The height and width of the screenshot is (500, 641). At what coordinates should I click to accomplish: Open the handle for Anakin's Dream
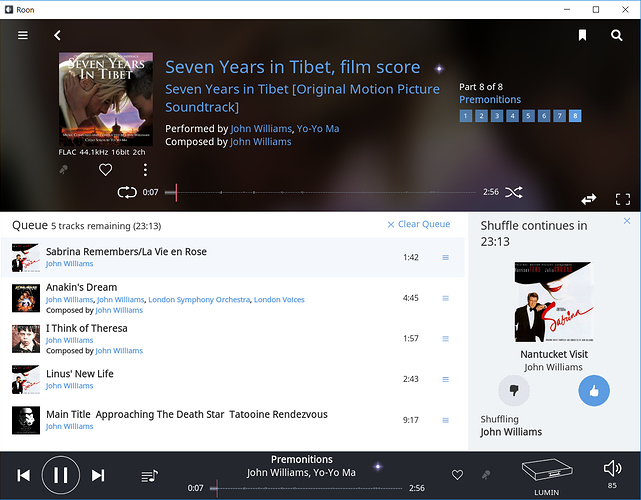click(x=446, y=298)
